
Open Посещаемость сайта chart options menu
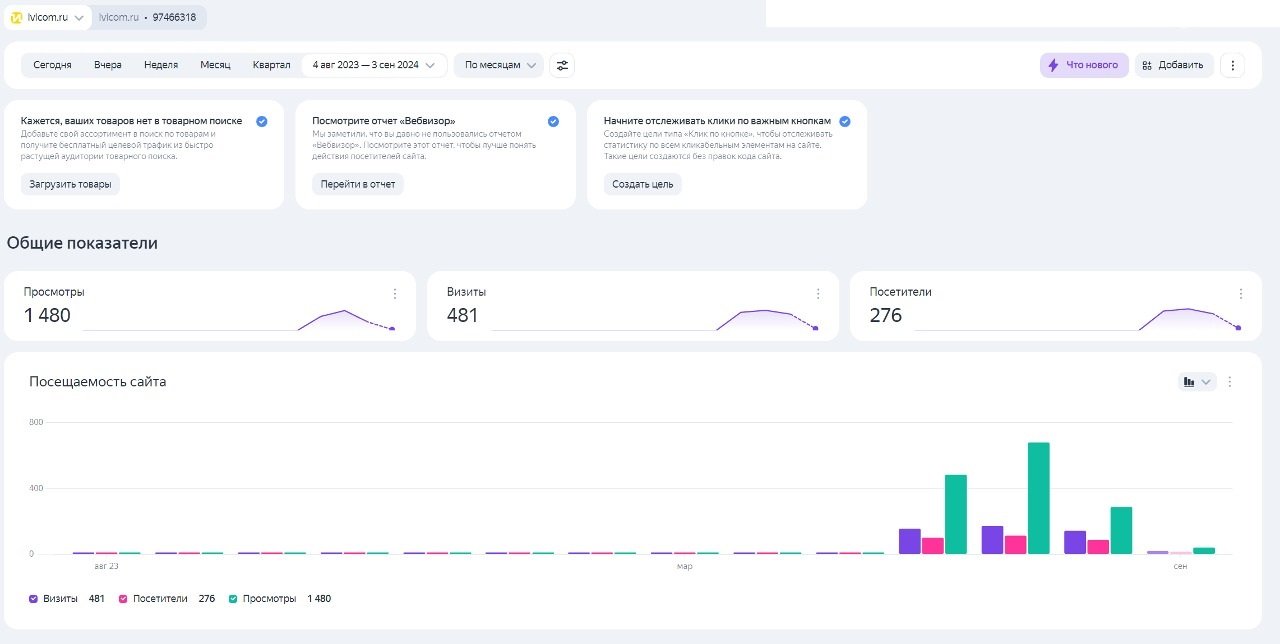(x=1230, y=382)
